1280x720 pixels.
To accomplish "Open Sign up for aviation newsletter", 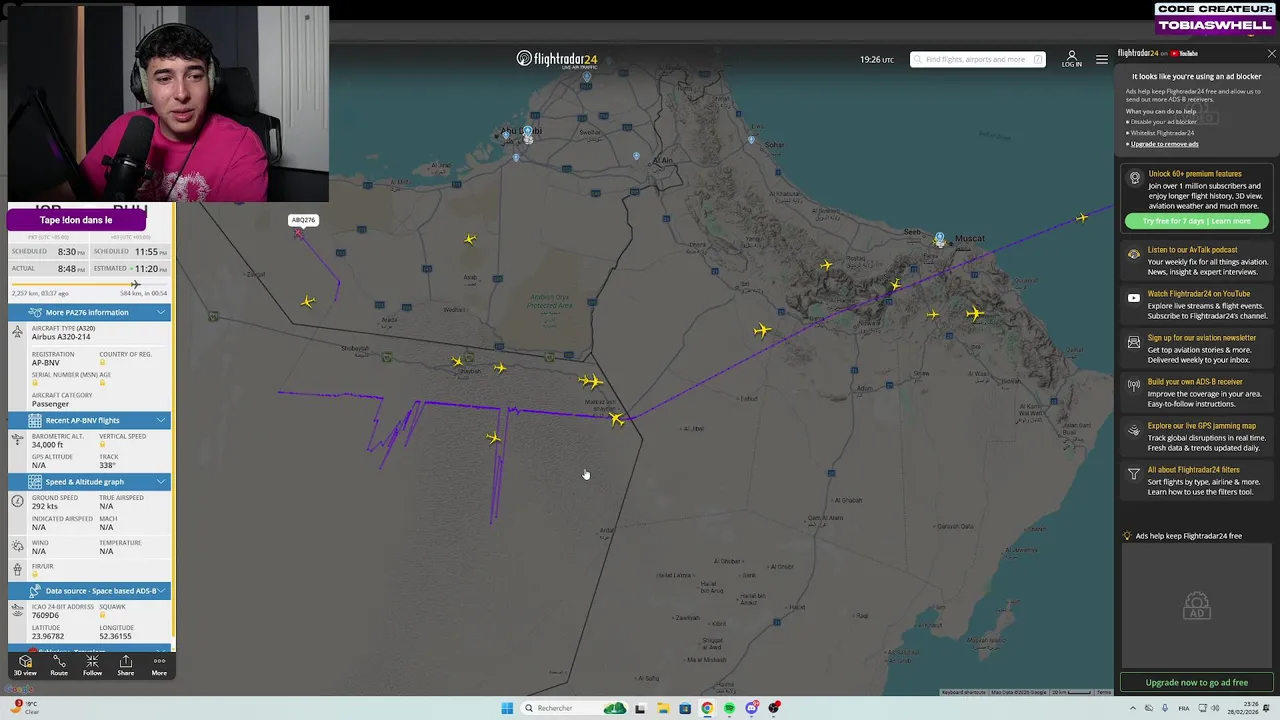I will click(1197, 348).
